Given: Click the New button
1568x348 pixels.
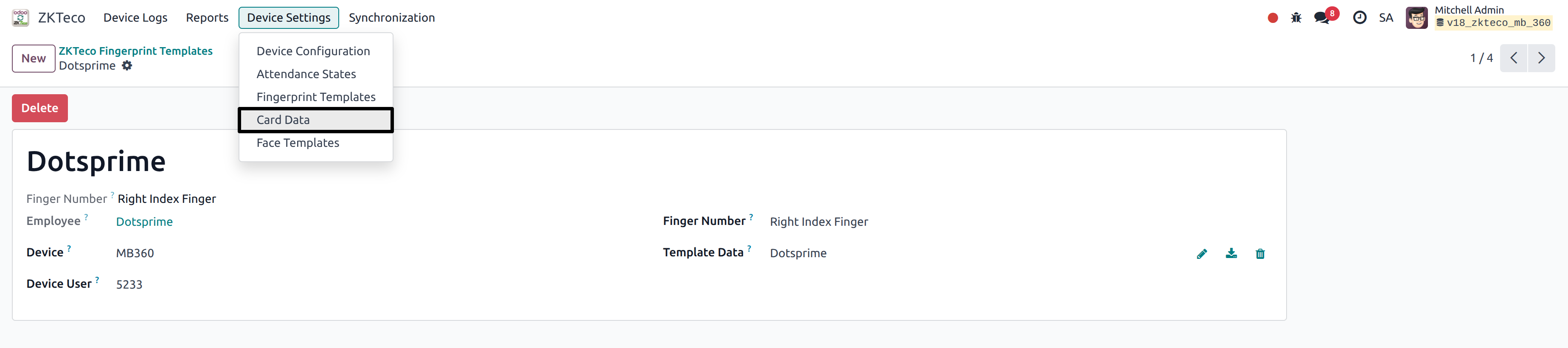Looking at the screenshot, I should pyautogui.click(x=34, y=59).
